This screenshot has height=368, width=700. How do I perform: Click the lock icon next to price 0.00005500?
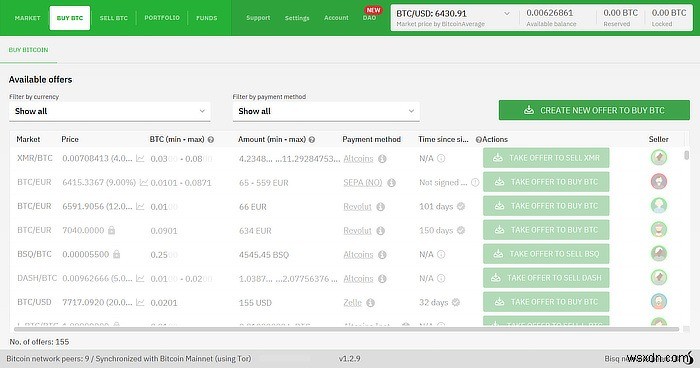click(117, 254)
